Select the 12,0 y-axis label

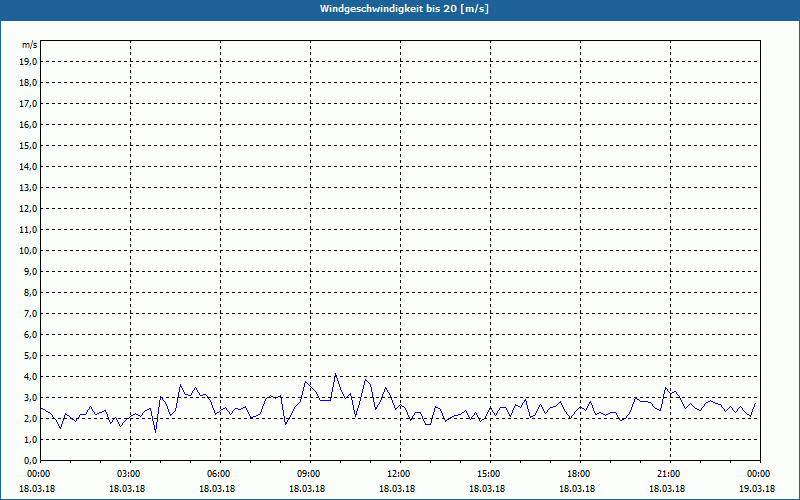29,209
